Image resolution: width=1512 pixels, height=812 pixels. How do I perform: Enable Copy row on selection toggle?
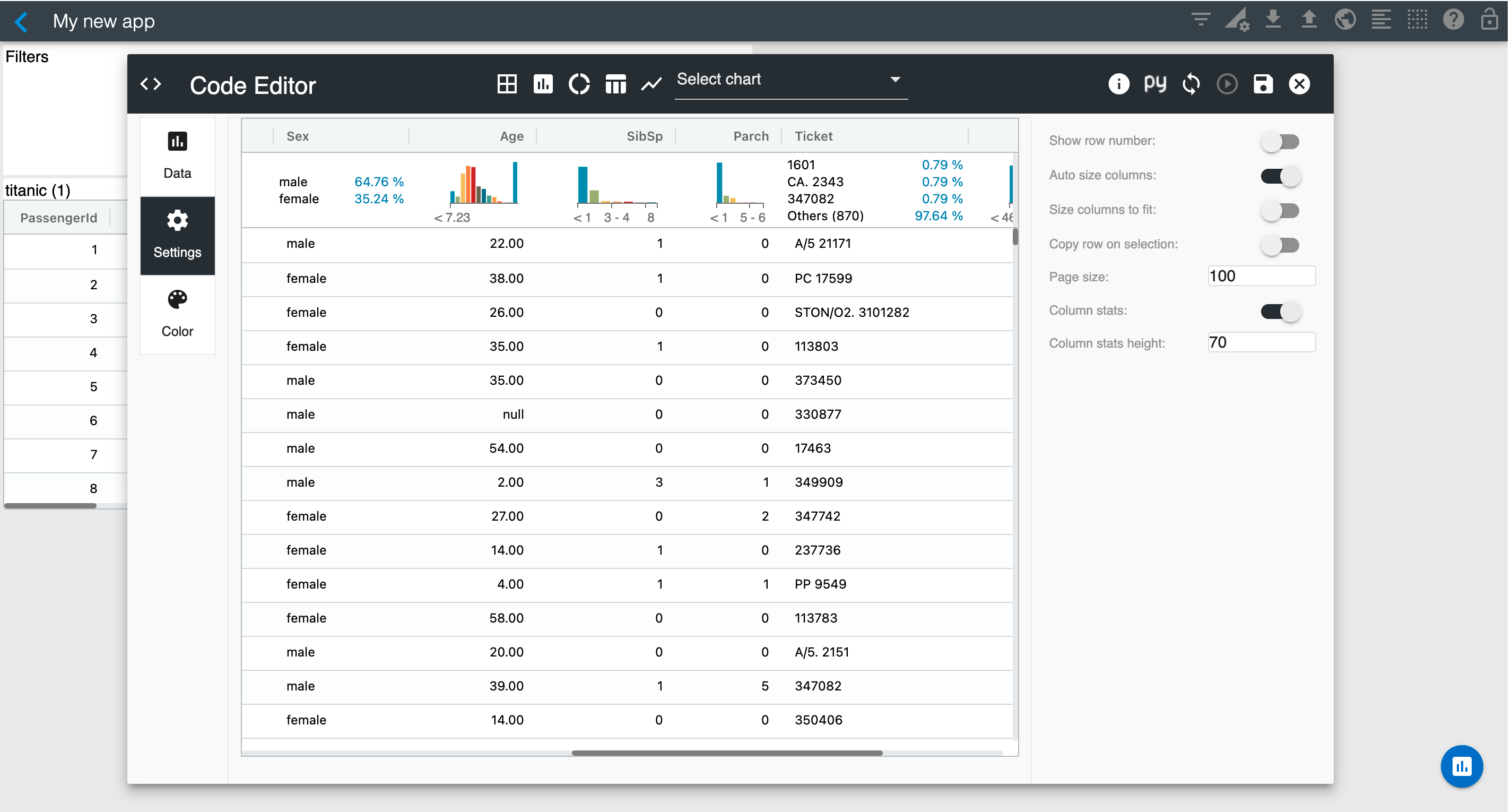click(1280, 244)
